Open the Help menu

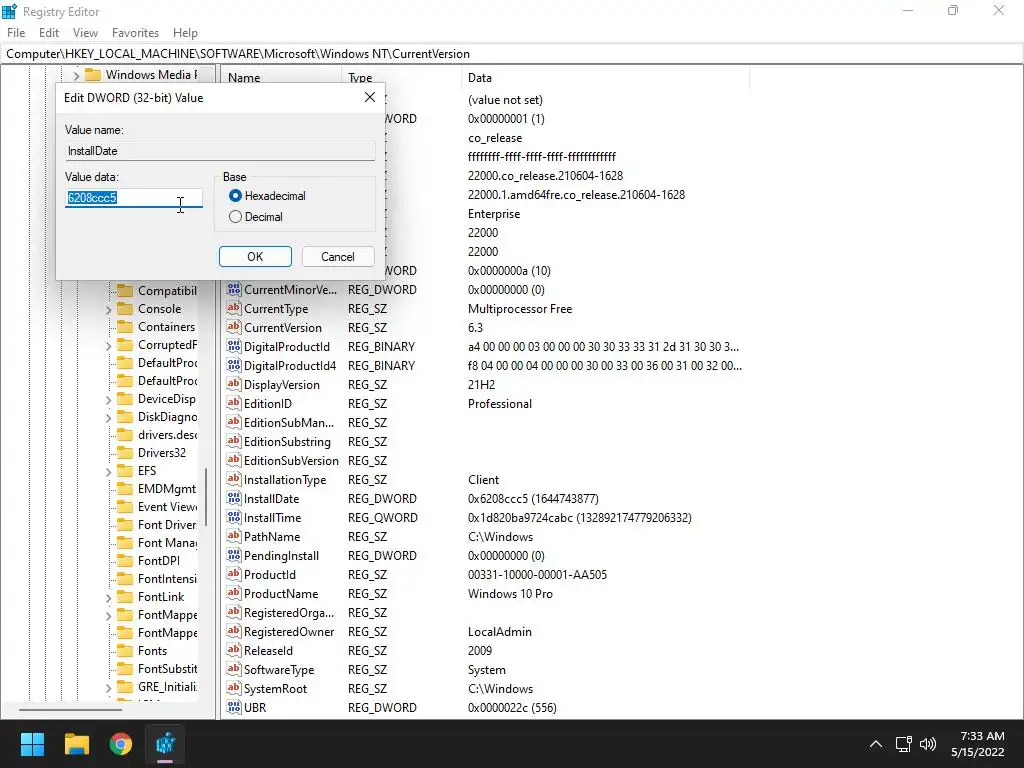click(x=185, y=33)
